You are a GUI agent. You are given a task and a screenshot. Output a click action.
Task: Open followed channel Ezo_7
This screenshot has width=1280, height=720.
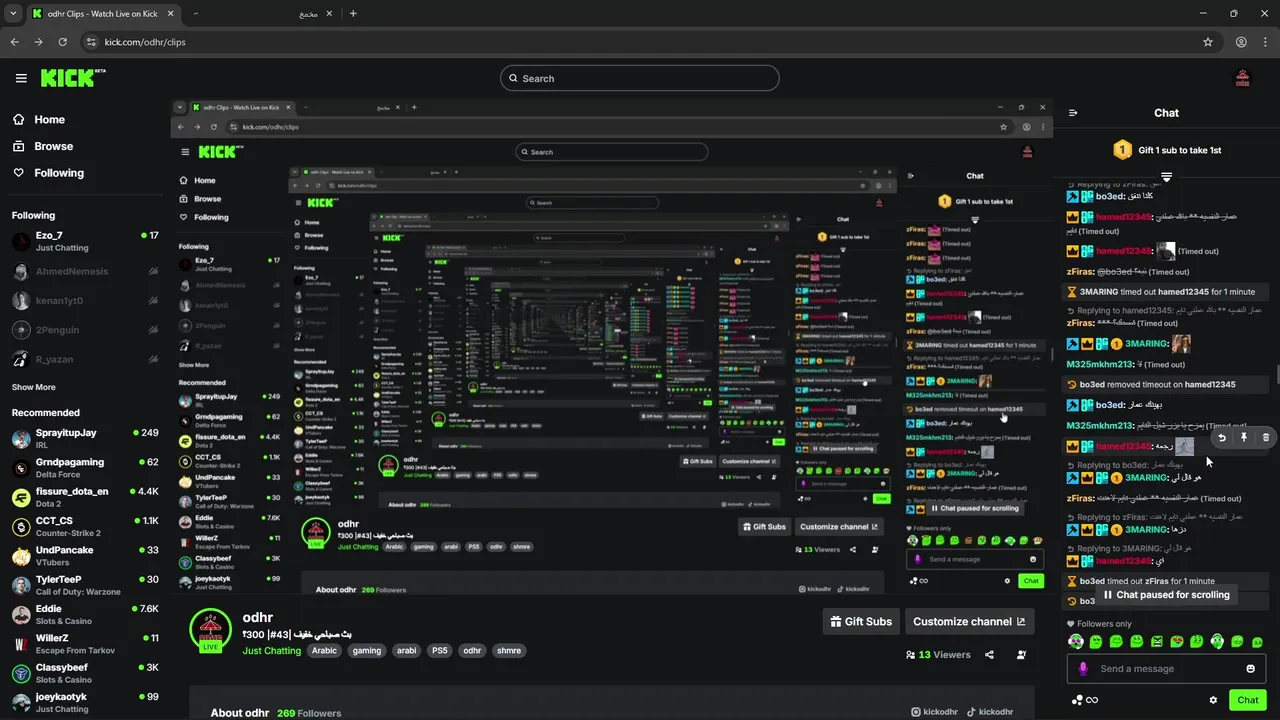(85, 241)
